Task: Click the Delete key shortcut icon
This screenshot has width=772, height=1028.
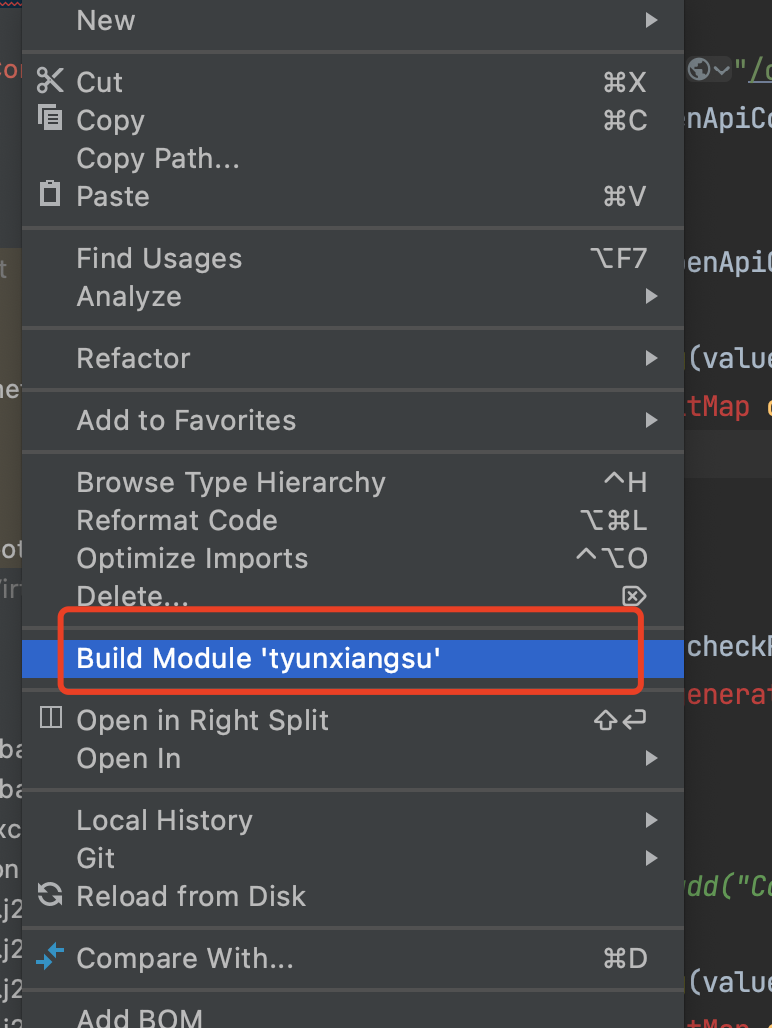Action: click(634, 596)
